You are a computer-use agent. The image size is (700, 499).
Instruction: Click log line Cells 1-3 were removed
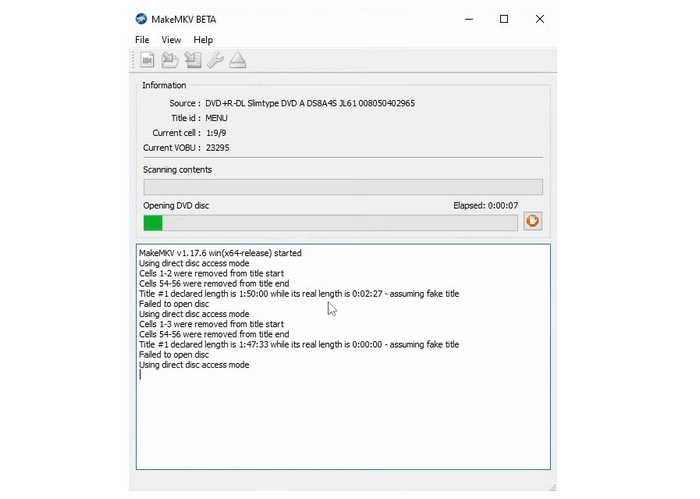(211, 324)
